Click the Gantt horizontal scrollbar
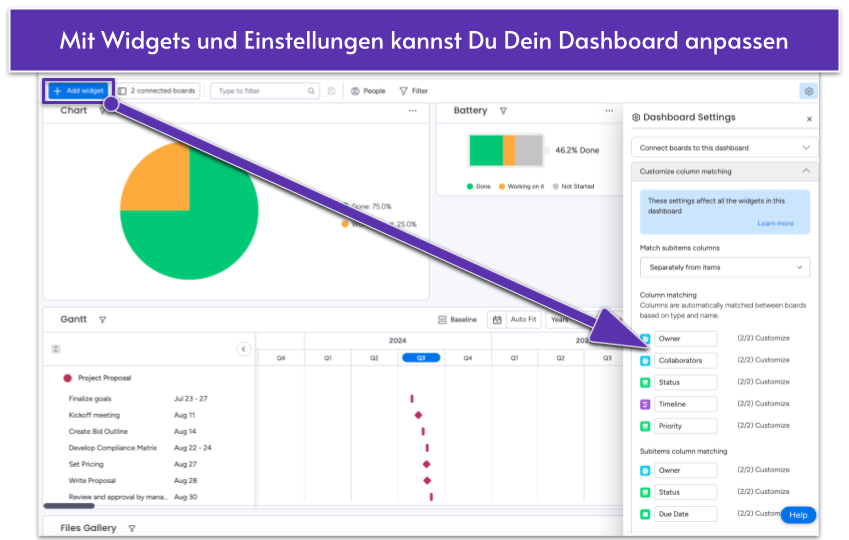 (69, 506)
